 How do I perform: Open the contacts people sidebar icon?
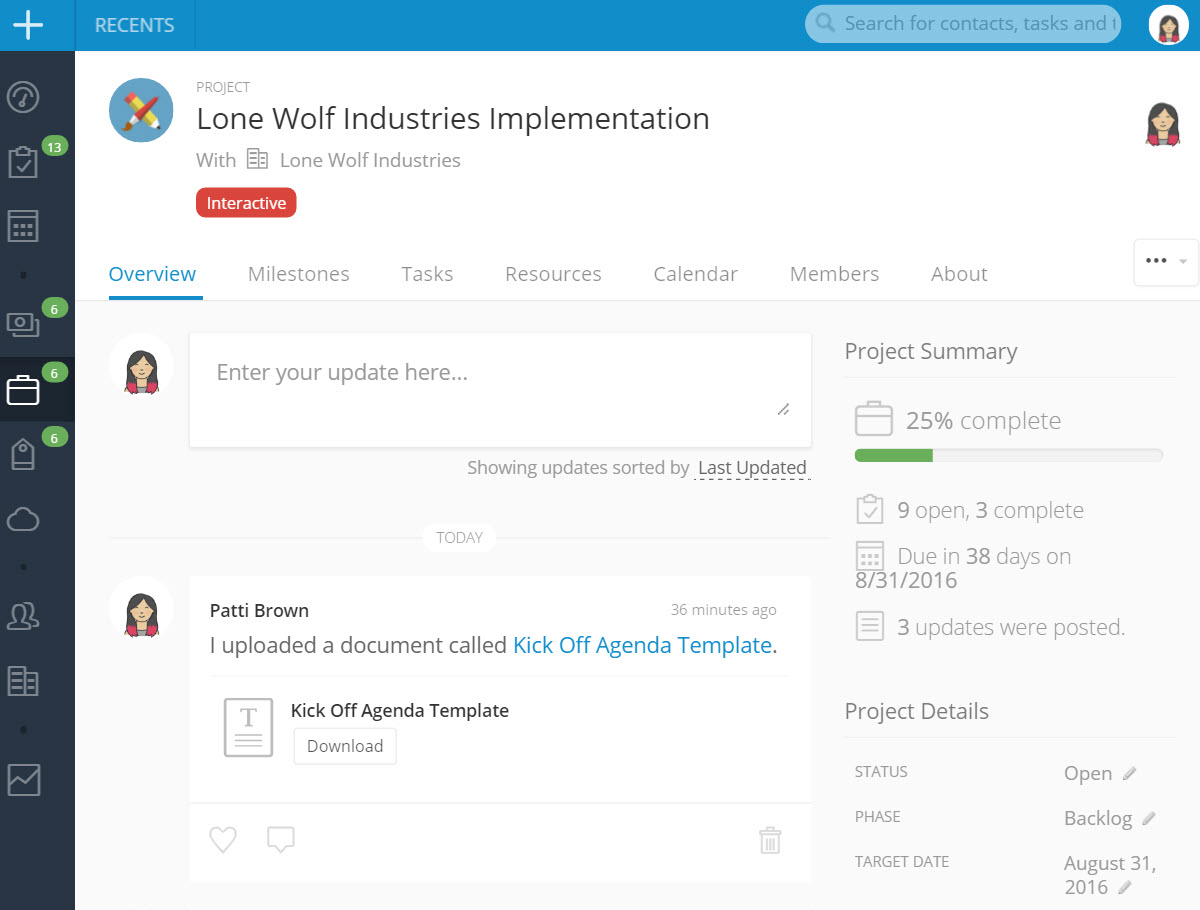pos(23,616)
